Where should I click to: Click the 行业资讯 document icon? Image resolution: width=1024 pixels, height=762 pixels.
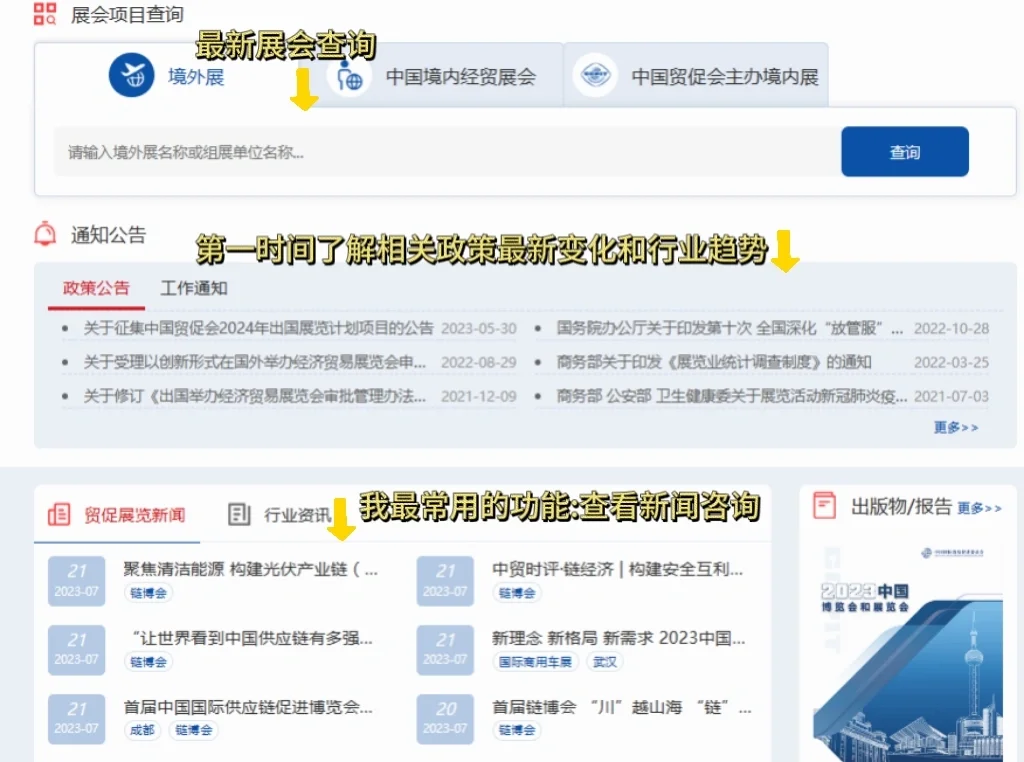tap(240, 512)
